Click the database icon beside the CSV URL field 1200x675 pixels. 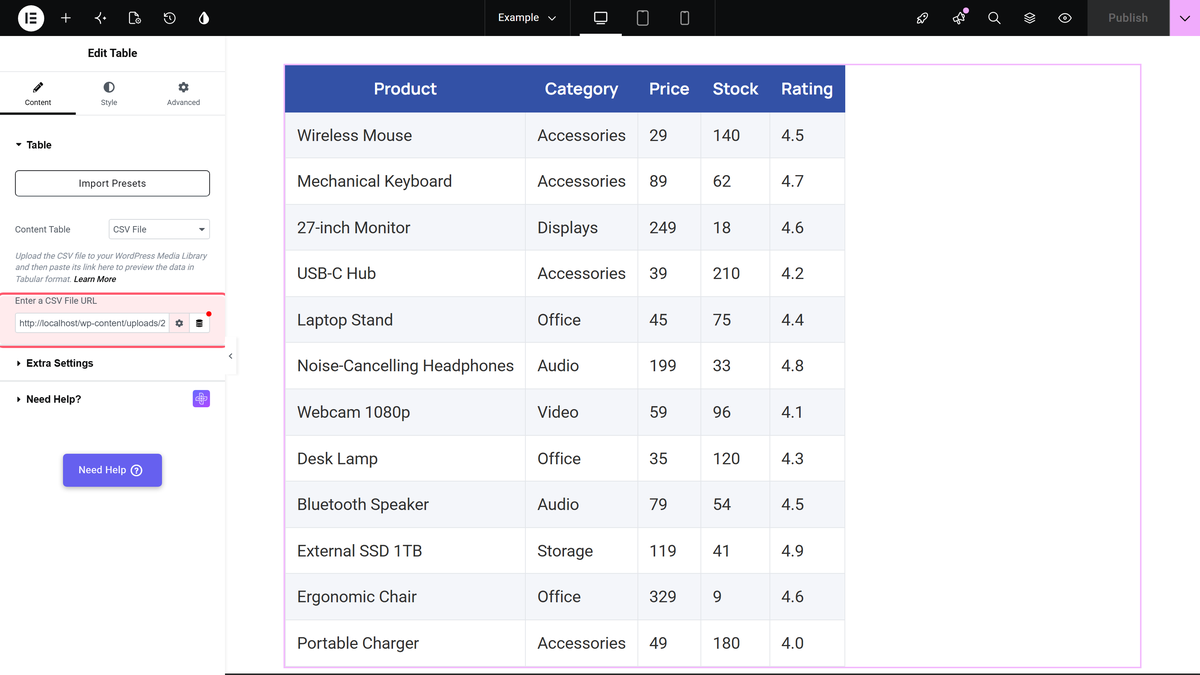coord(199,323)
